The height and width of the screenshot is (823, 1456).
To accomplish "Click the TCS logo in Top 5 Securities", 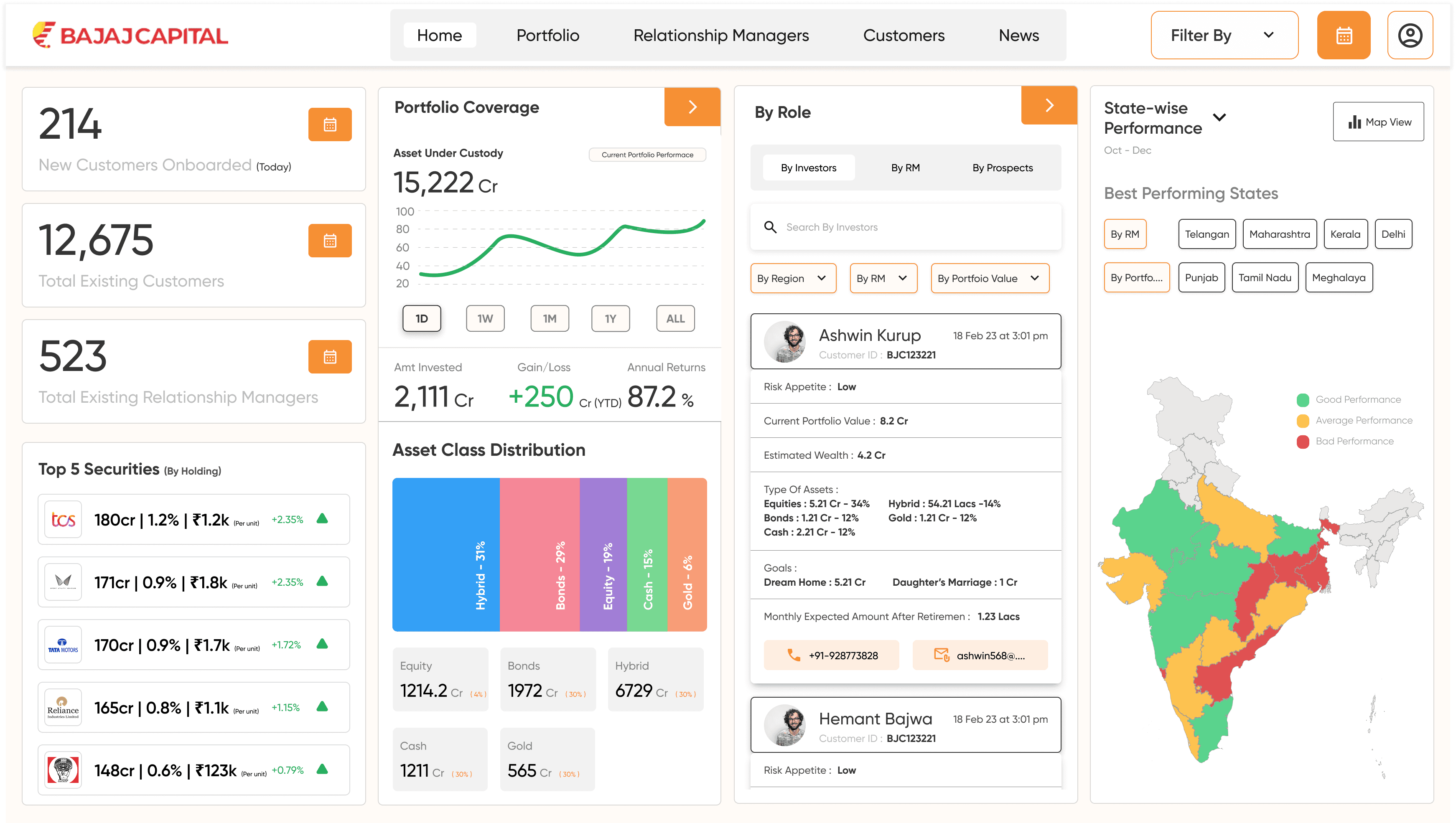I will (x=64, y=519).
